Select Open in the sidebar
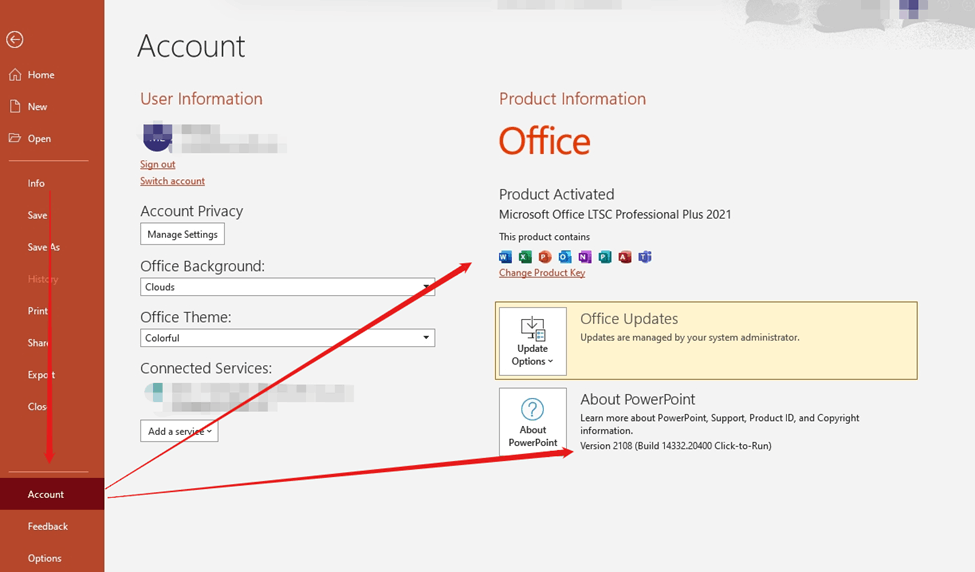Image resolution: width=975 pixels, height=572 pixels. [39, 139]
